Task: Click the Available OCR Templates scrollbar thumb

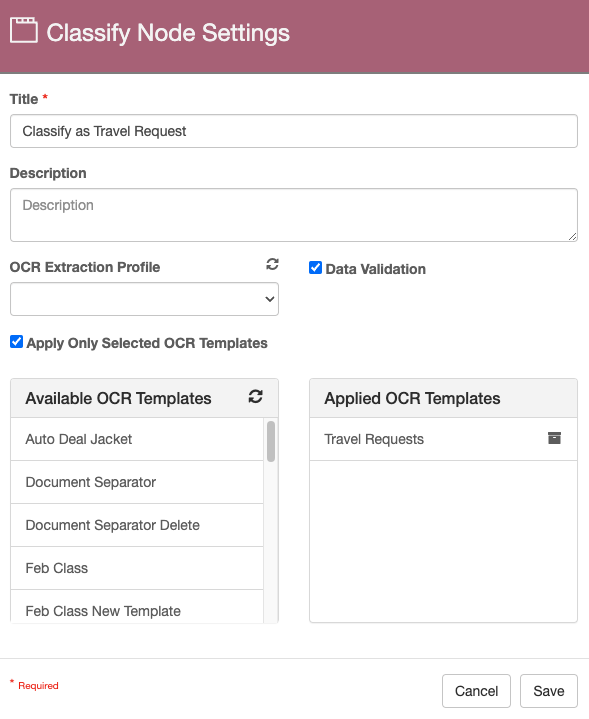Action: click(271, 441)
